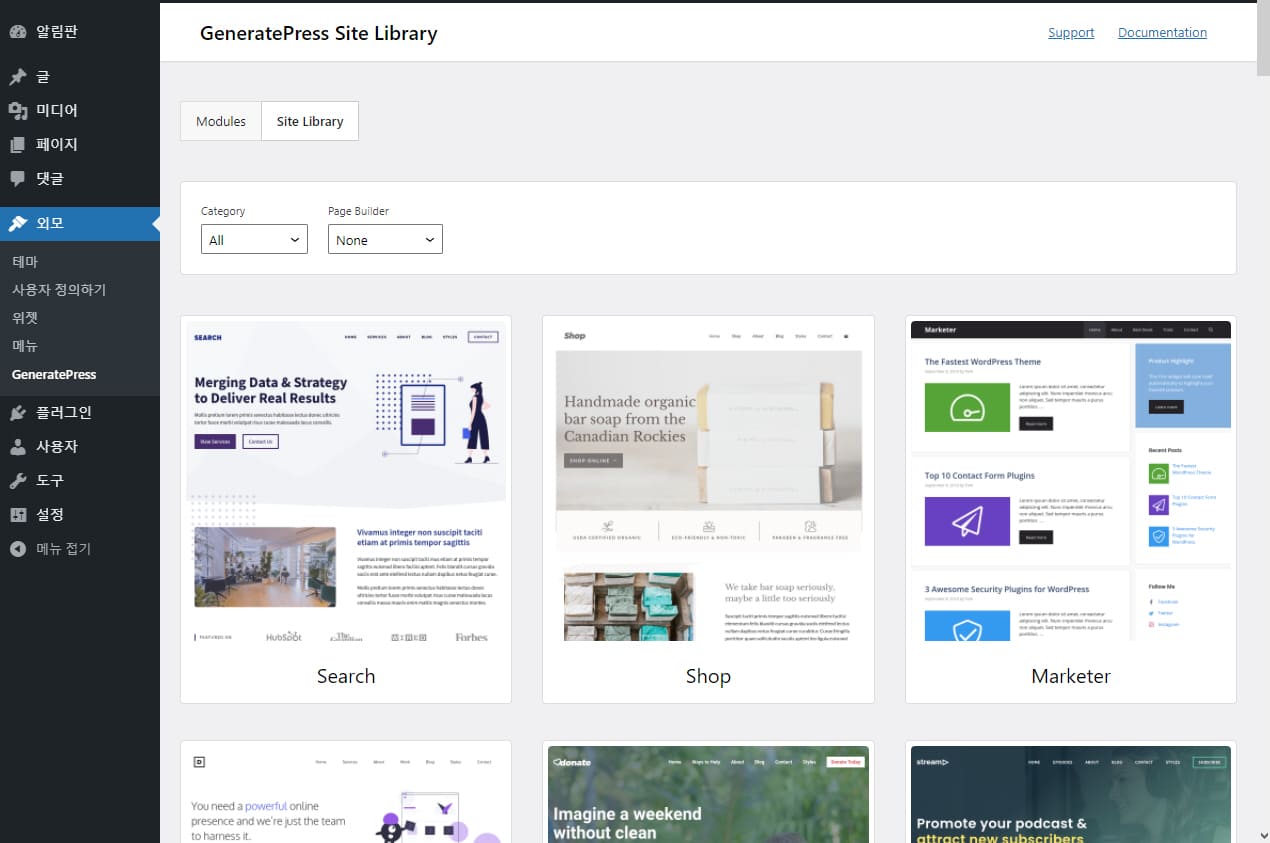Open the Page Builder dropdown set to None
Image resolution: width=1270 pixels, height=843 pixels.
[385, 239]
